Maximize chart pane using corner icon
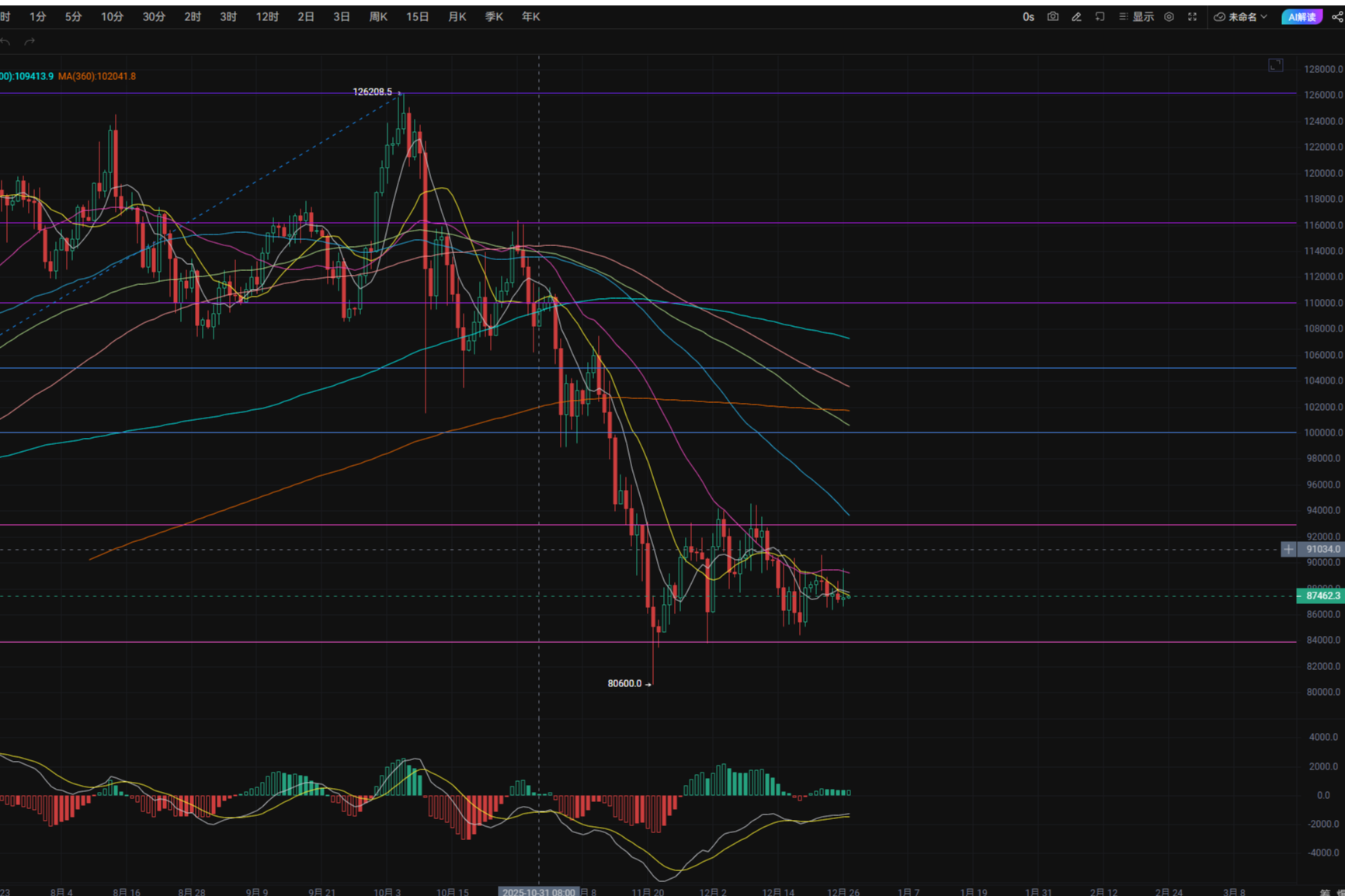Viewport: 1345px width, 896px height. [x=1276, y=65]
